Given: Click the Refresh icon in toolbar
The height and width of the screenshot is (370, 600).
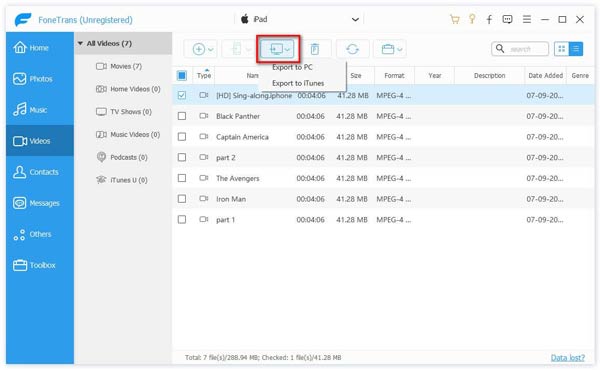Looking at the screenshot, I should (x=352, y=49).
